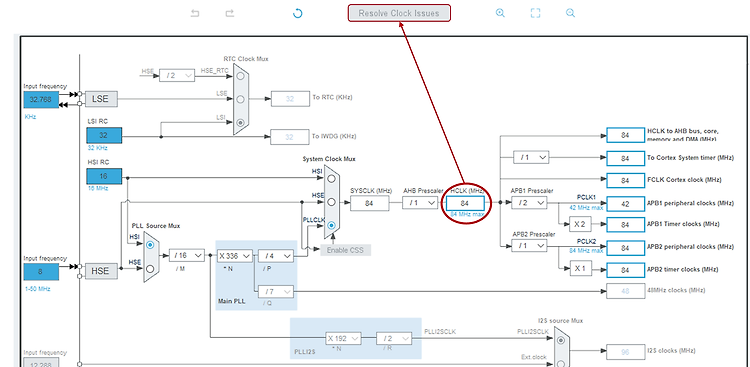This screenshot has width=750, height=367.
Task: Click the APB1 peripheral clocks value 42
Action: point(625,203)
